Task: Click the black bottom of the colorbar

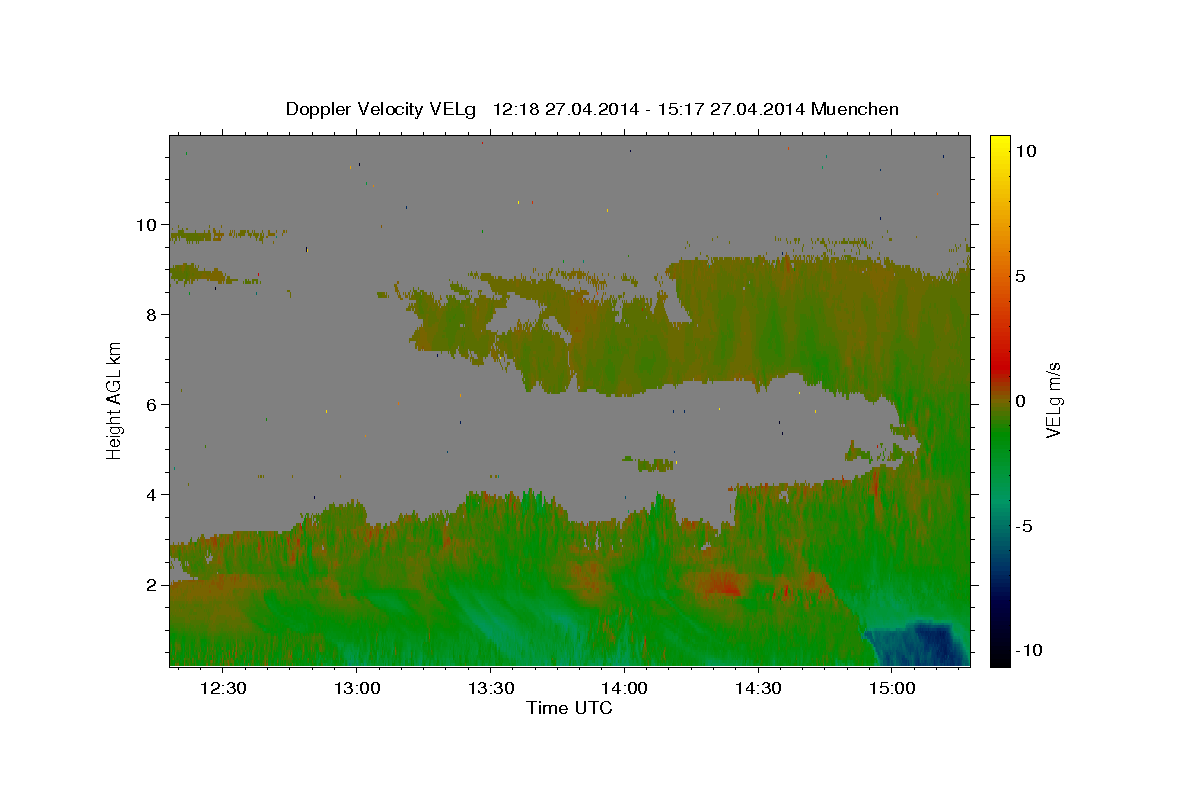Action: [999, 656]
